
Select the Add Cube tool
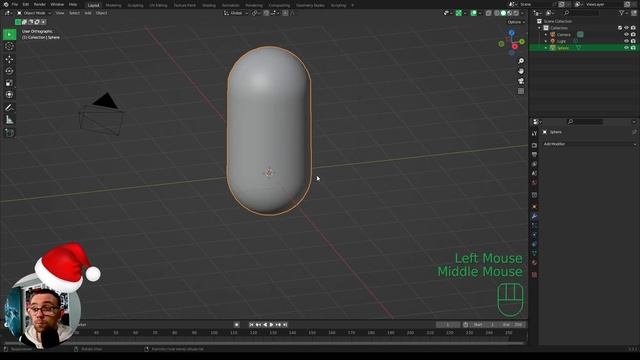[x=9, y=133]
